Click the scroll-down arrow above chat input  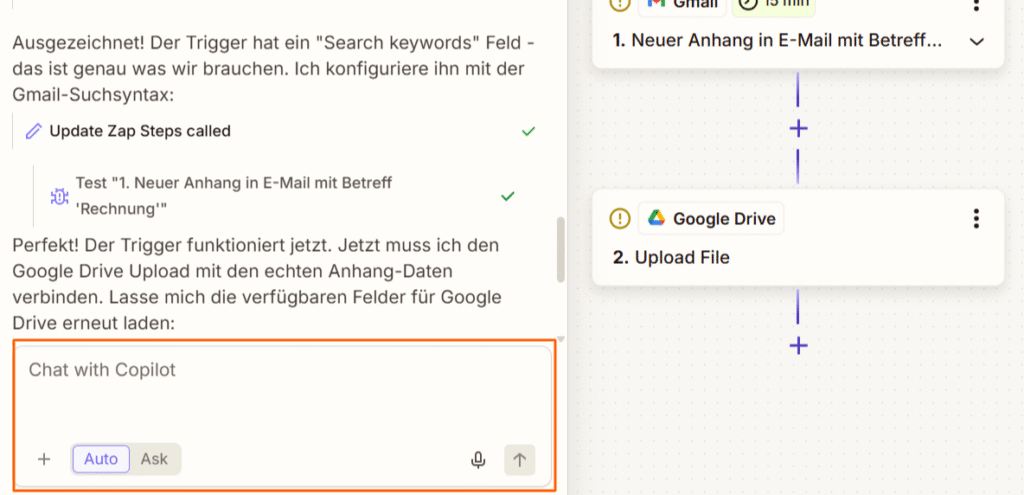pyautogui.click(x=560, y=339)
